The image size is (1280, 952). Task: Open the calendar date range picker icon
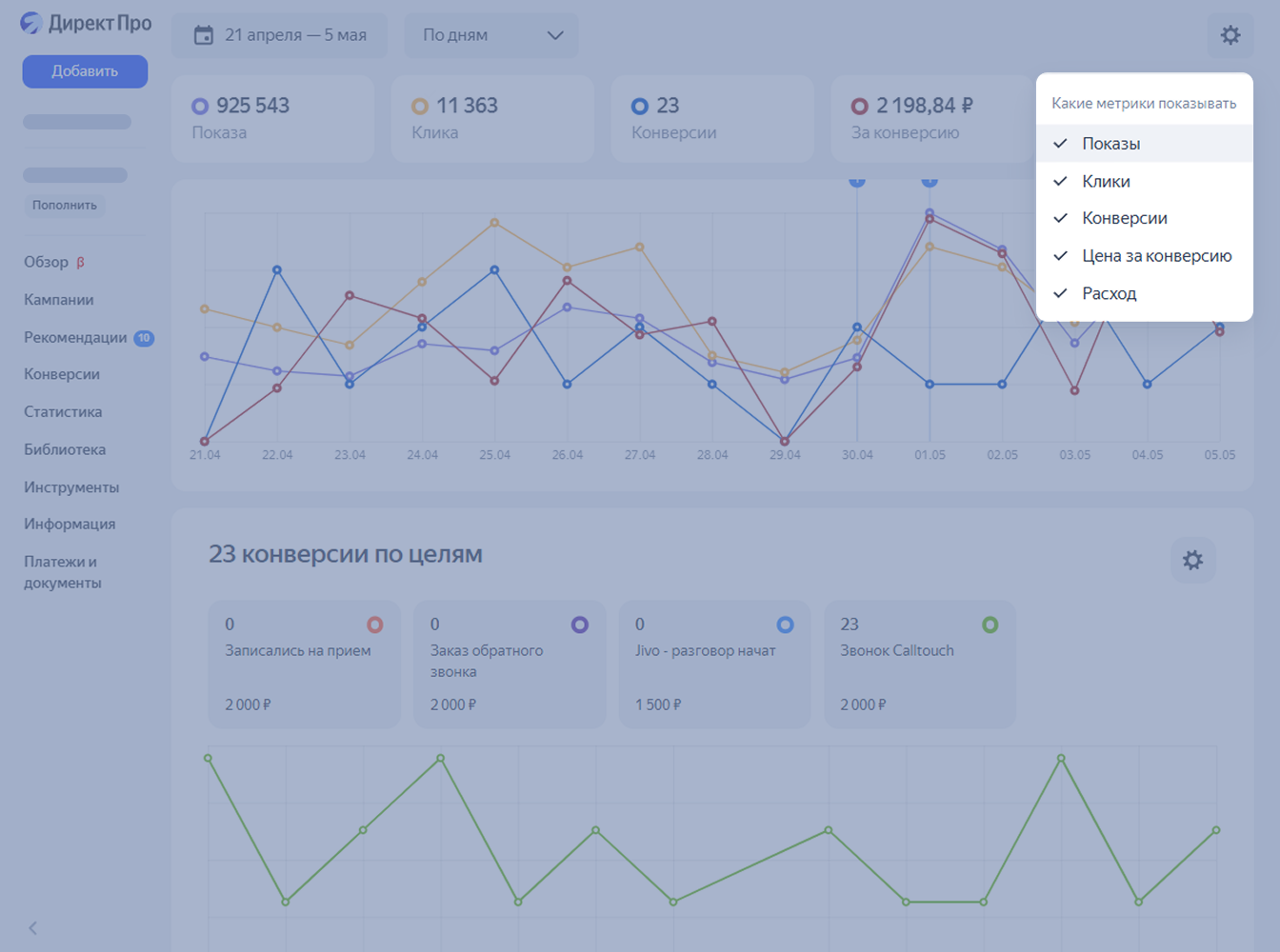point(204,35)
